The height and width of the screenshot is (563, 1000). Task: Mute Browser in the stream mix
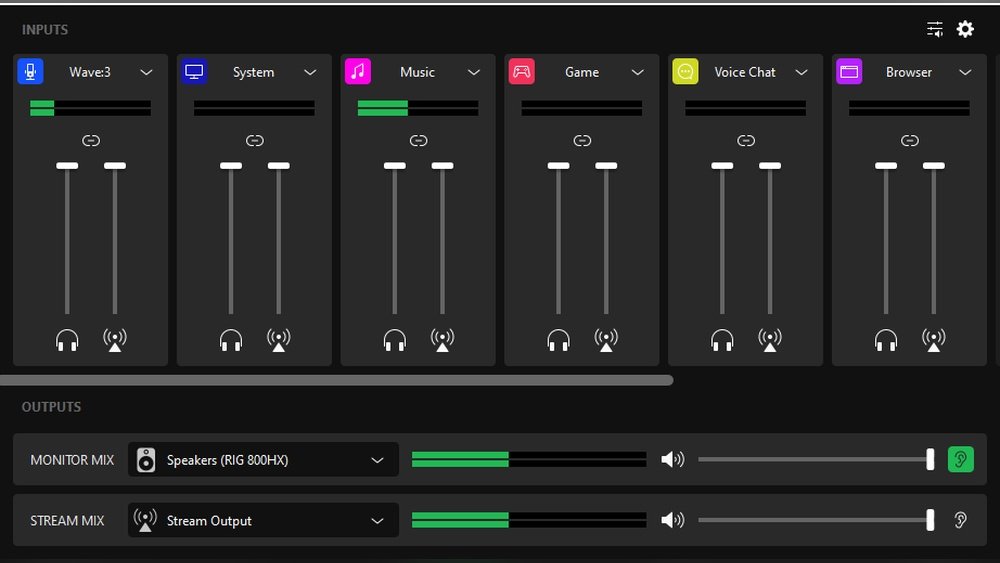tap(934, 340)
